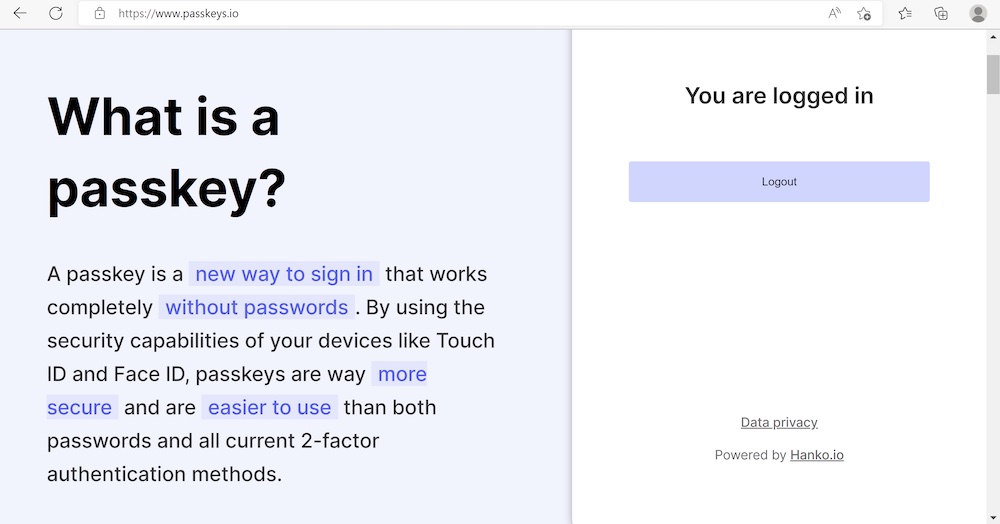
Task: Click the scrollbar down arrow
Action: point(993,518)
